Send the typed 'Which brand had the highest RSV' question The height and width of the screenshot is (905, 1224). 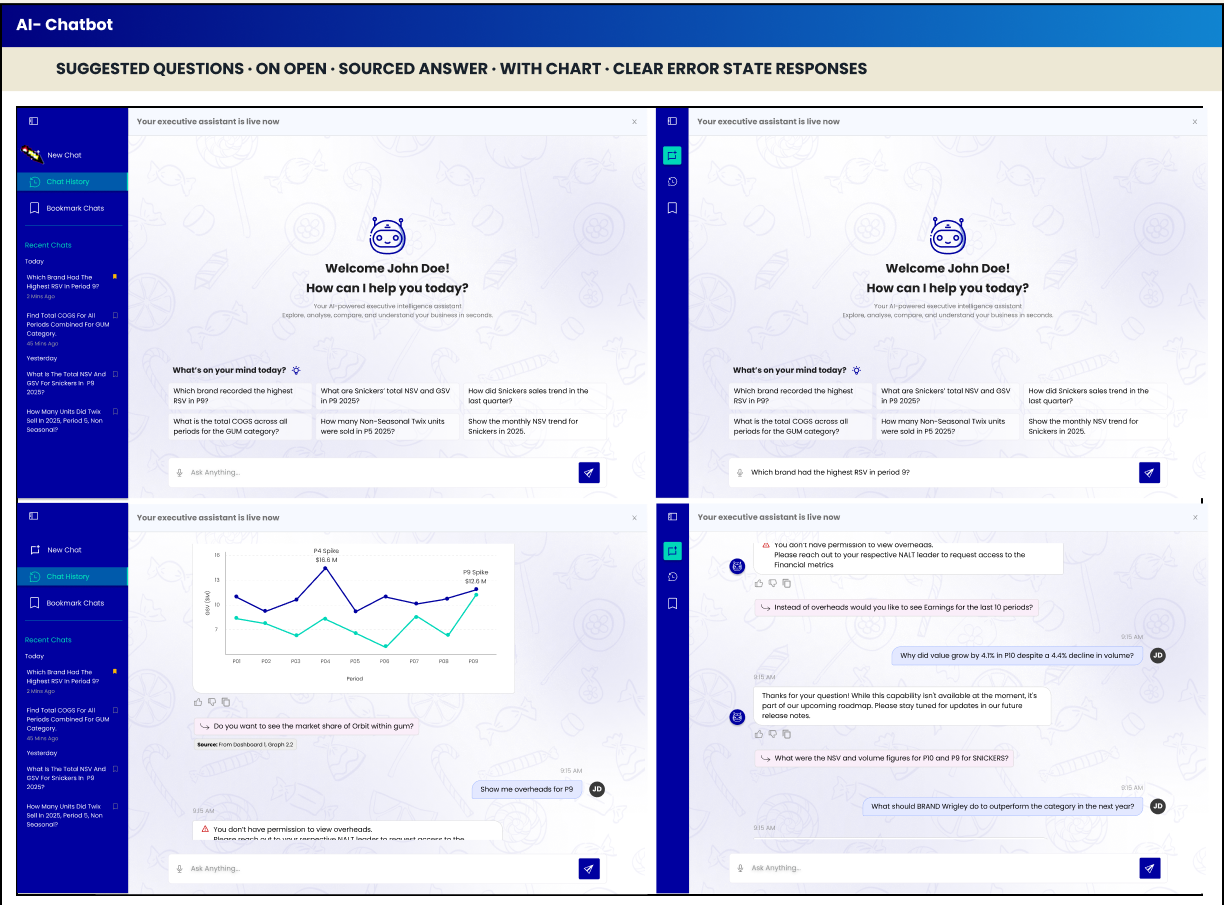click(1149, 473)
